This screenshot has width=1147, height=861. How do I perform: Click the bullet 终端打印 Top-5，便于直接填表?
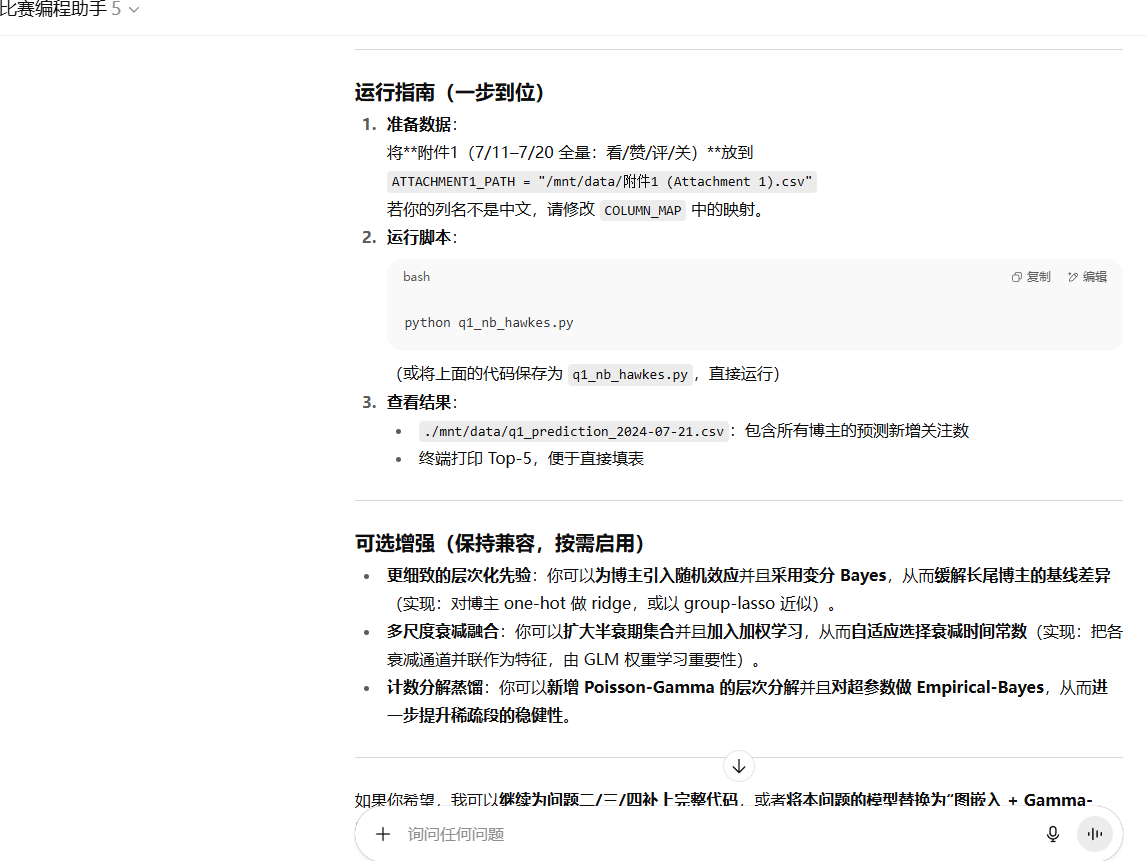[x=531, y=459]
